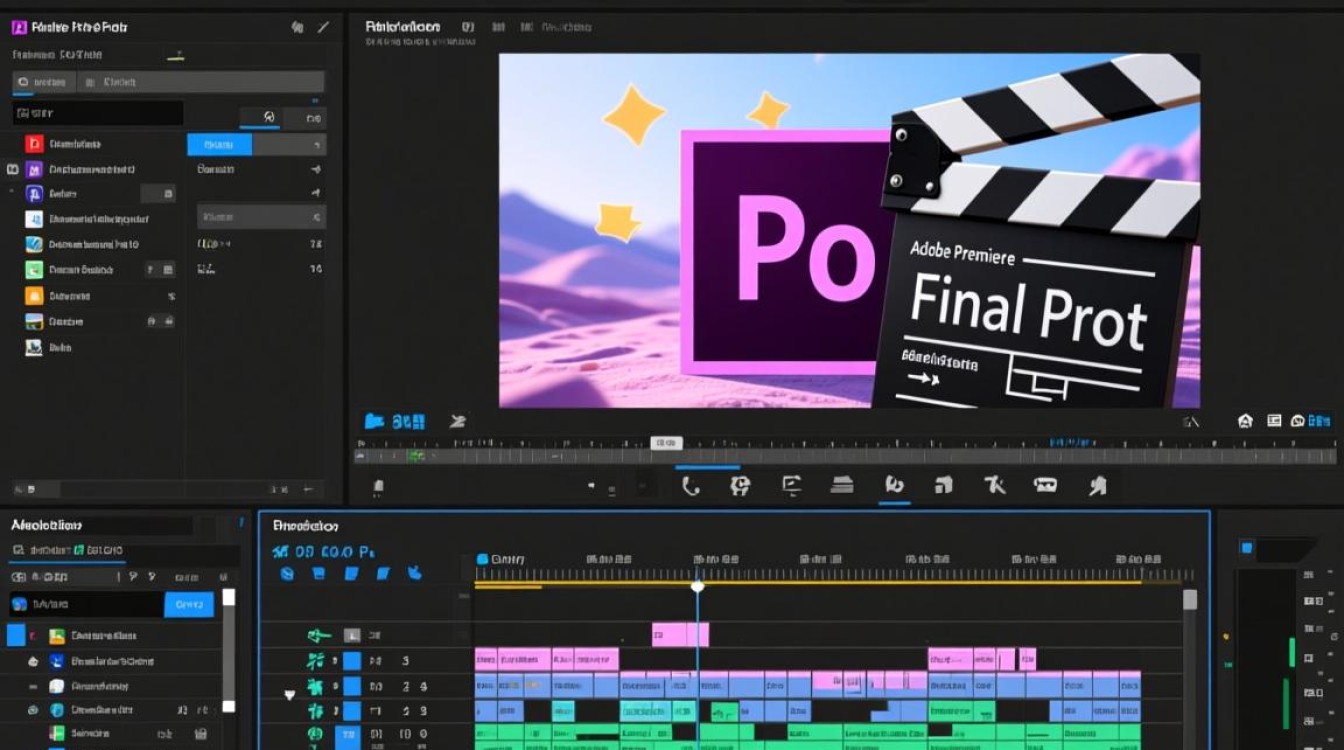This screenshot has height=750, width=1344.
Task: Toggle the blue square on the light-blue clips track
Action: 352,686
